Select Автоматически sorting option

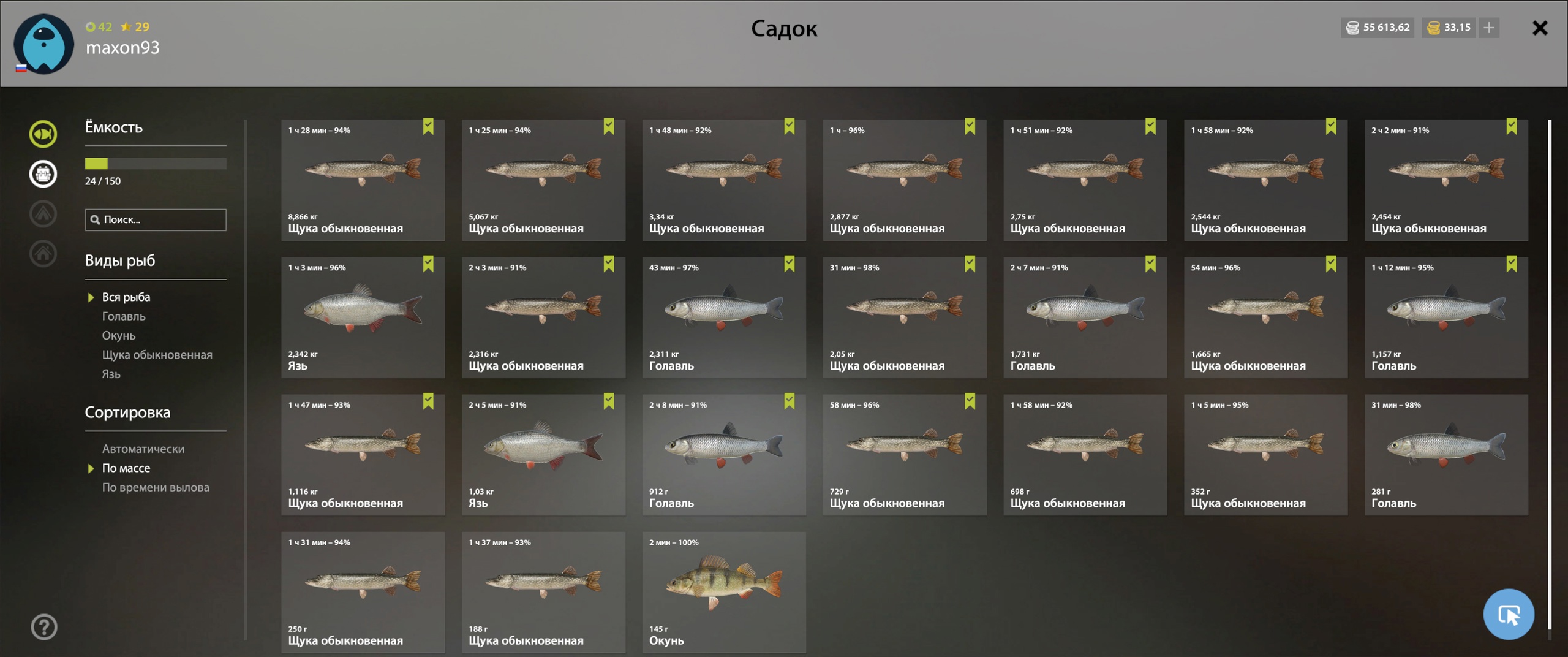(x=143, y=449)
